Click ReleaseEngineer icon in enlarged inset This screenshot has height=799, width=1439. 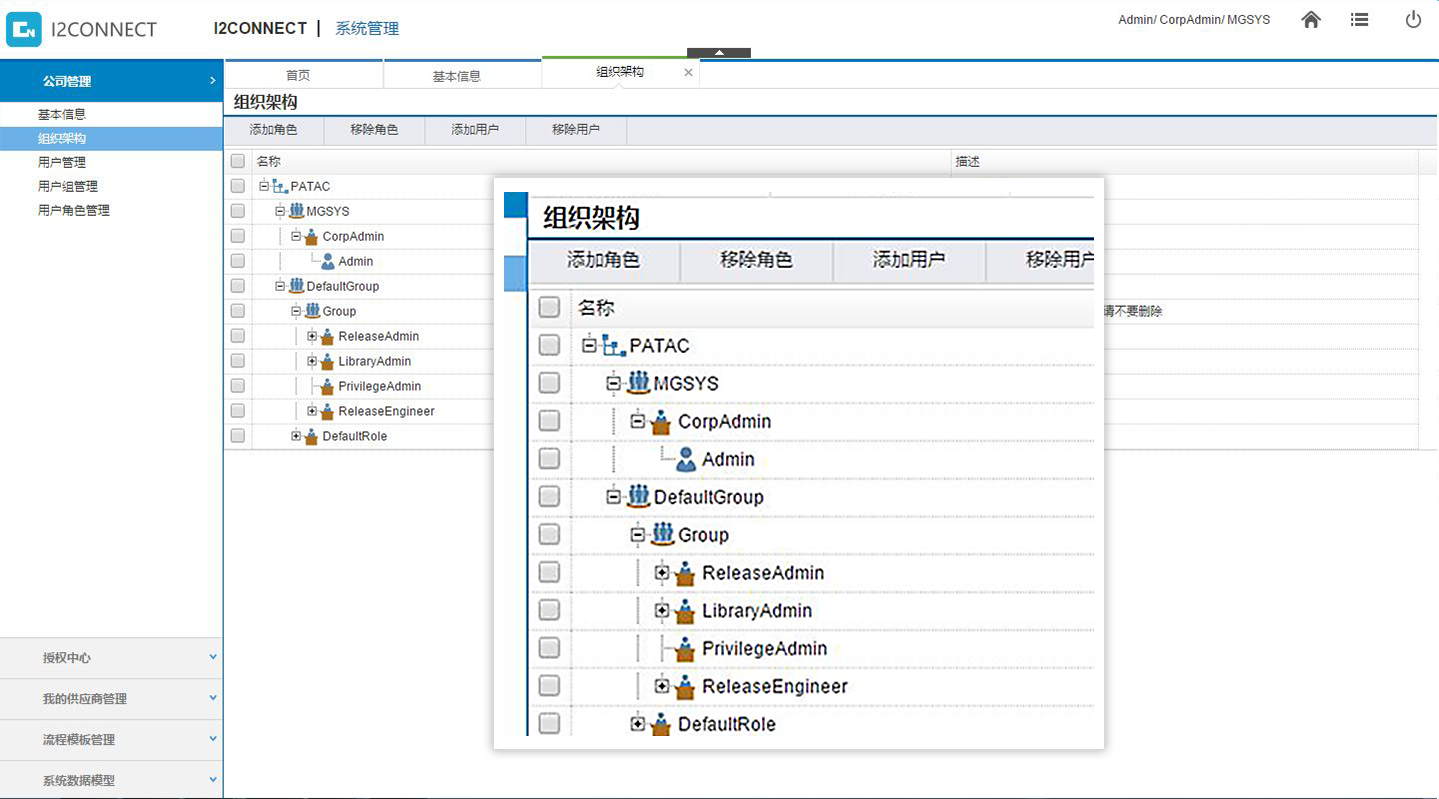[x=686, y=687]
